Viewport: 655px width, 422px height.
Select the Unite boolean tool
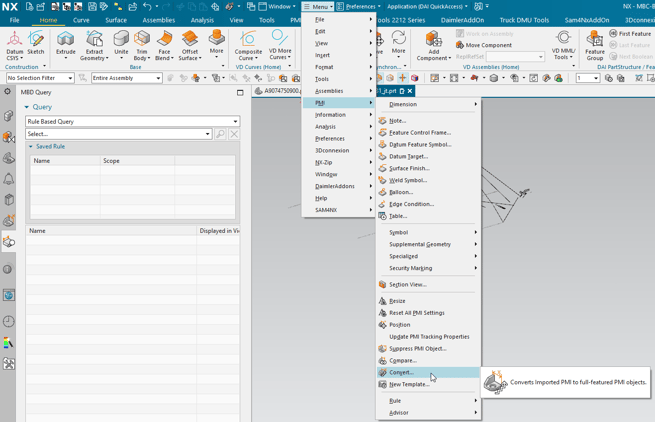(x=121, y=41)
